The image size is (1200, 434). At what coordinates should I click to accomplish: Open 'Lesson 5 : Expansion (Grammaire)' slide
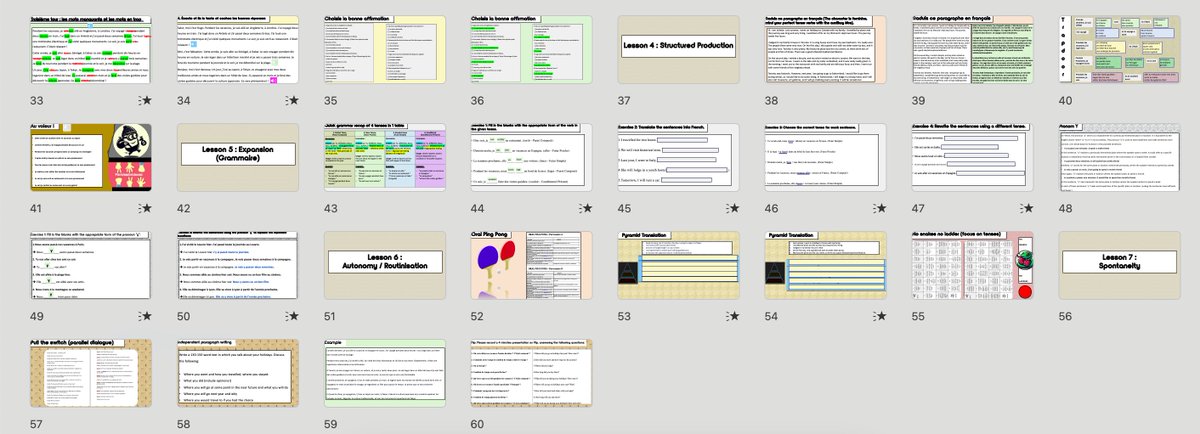(238, 158)
